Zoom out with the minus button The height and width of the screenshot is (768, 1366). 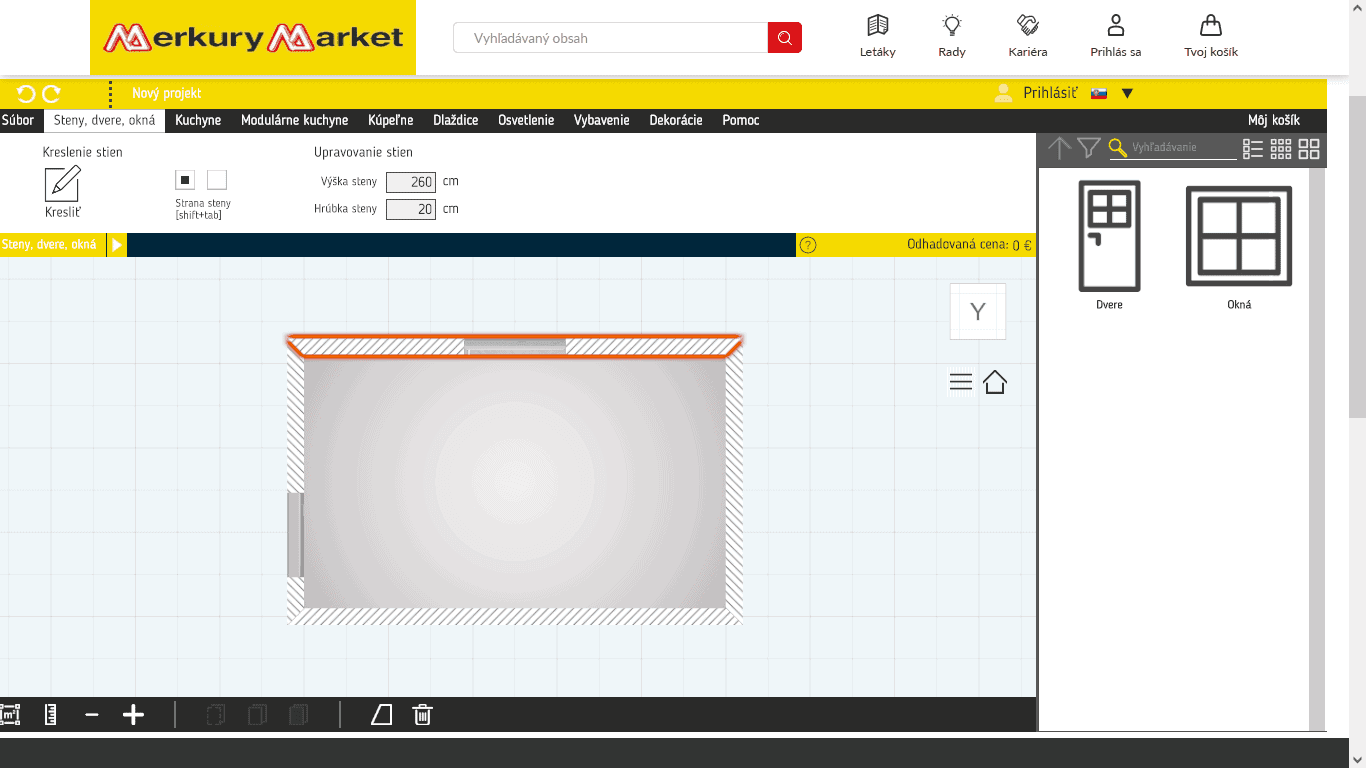click(92, 715)
